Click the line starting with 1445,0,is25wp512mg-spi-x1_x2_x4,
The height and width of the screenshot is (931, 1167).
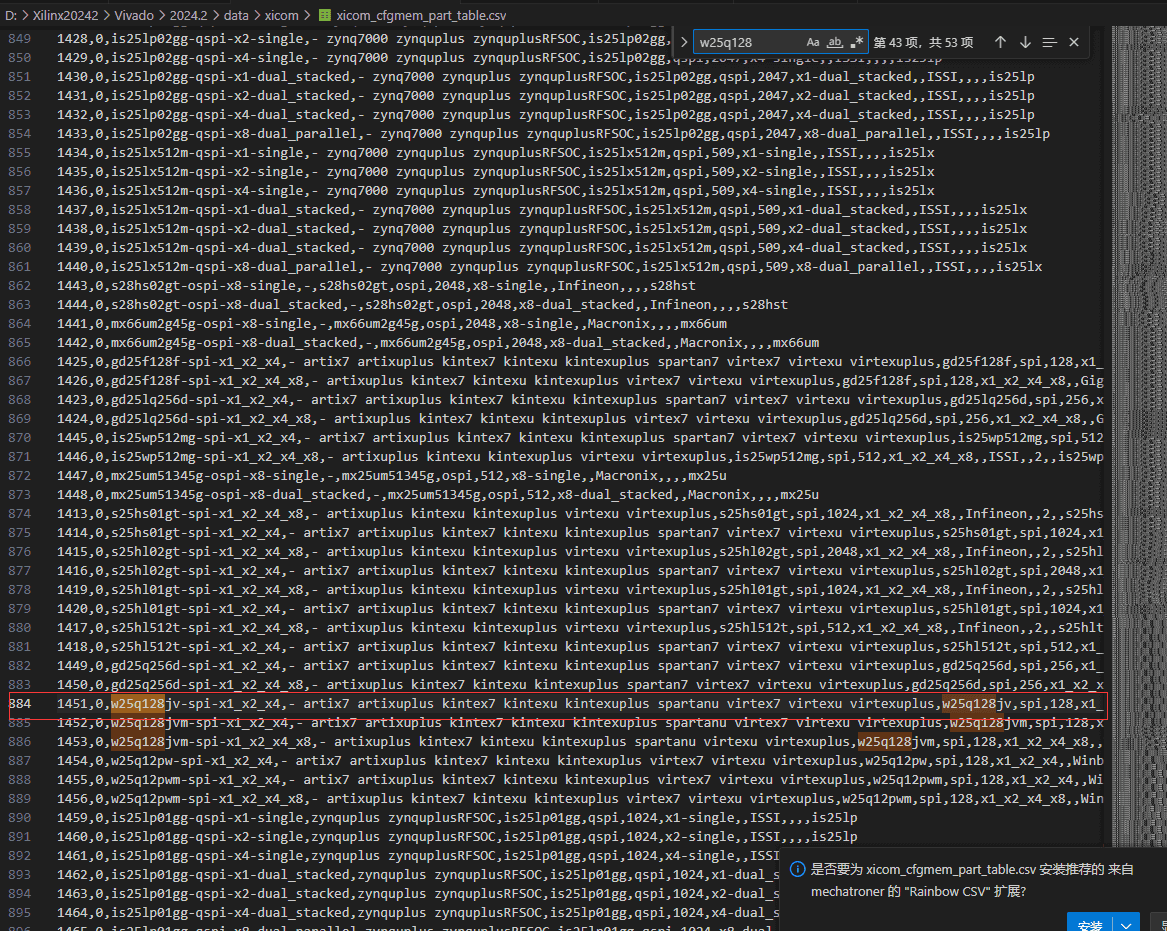click(x=581, y=438)
